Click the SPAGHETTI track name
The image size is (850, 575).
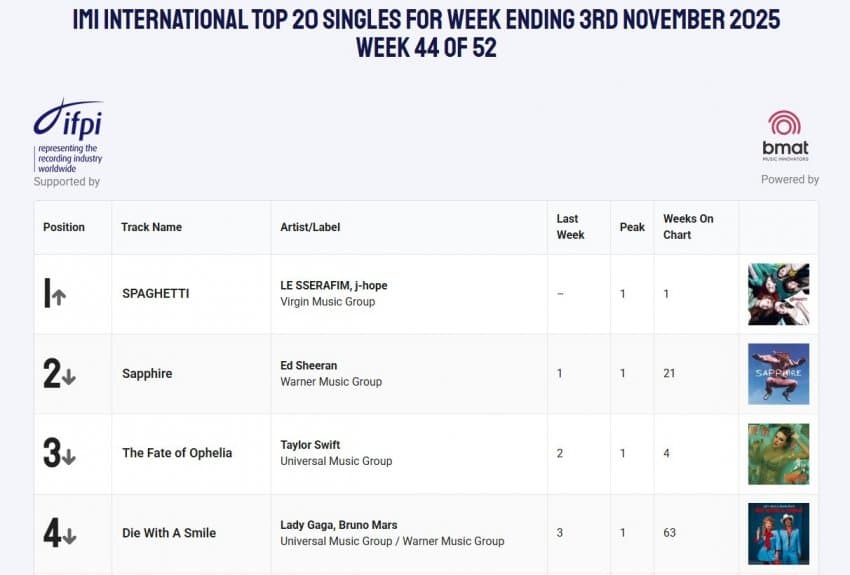coord(155,294)
